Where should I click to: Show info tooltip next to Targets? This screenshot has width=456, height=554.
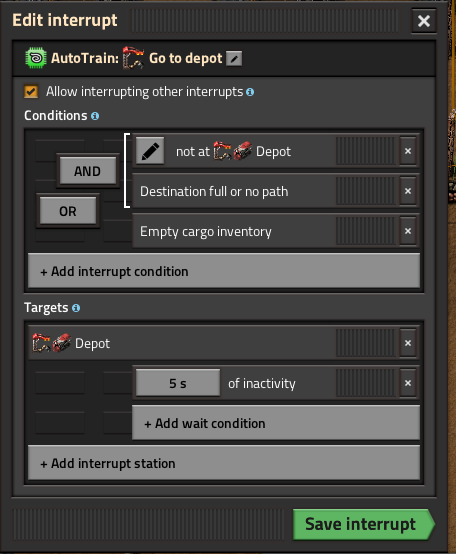76,308
